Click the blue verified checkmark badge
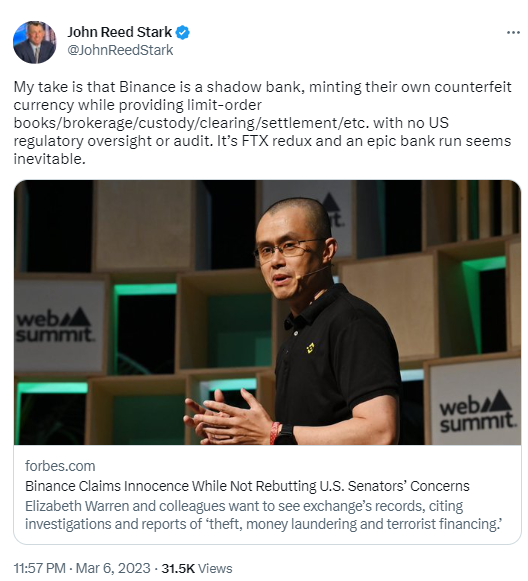Screen dimensions: 528x581 [182, 33]
